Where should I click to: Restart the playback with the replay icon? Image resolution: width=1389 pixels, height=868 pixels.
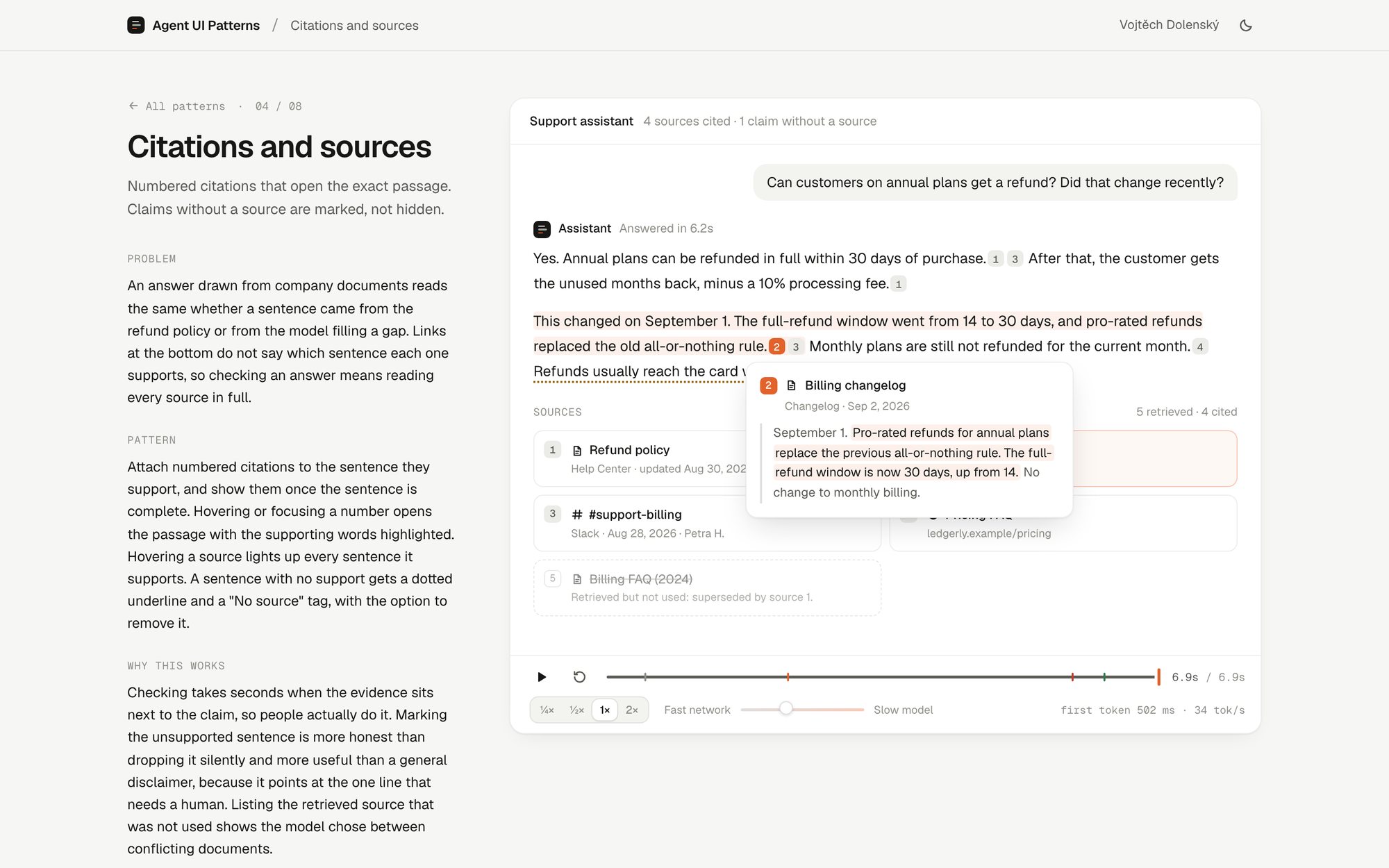(579, 677)
